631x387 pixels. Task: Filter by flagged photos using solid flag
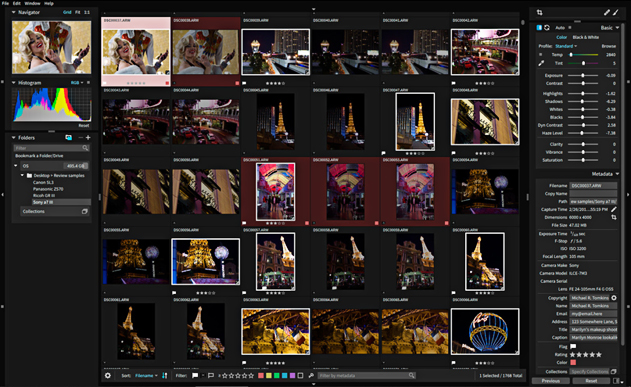195,375
